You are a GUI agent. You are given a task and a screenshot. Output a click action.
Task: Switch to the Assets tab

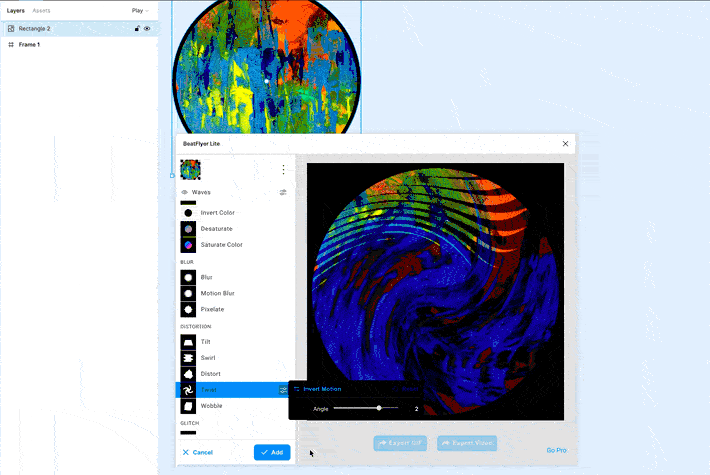(x=41, y=10)
